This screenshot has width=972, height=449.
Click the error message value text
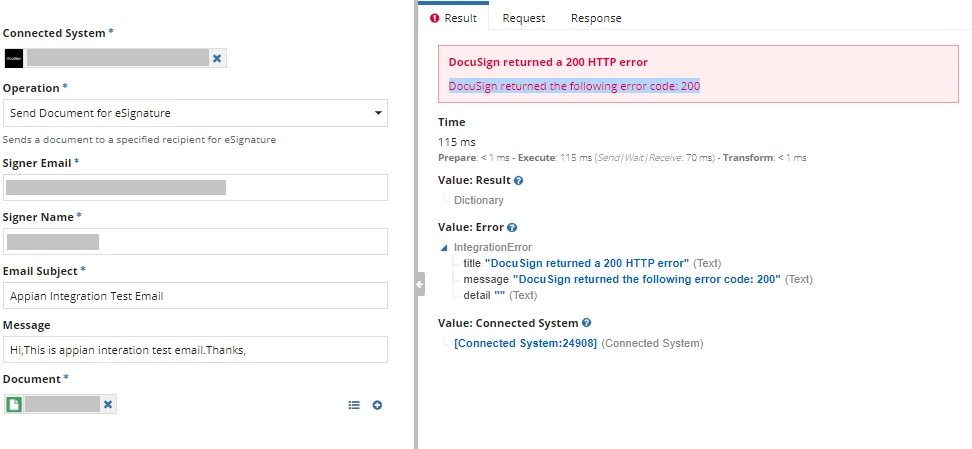click(647, 279)
